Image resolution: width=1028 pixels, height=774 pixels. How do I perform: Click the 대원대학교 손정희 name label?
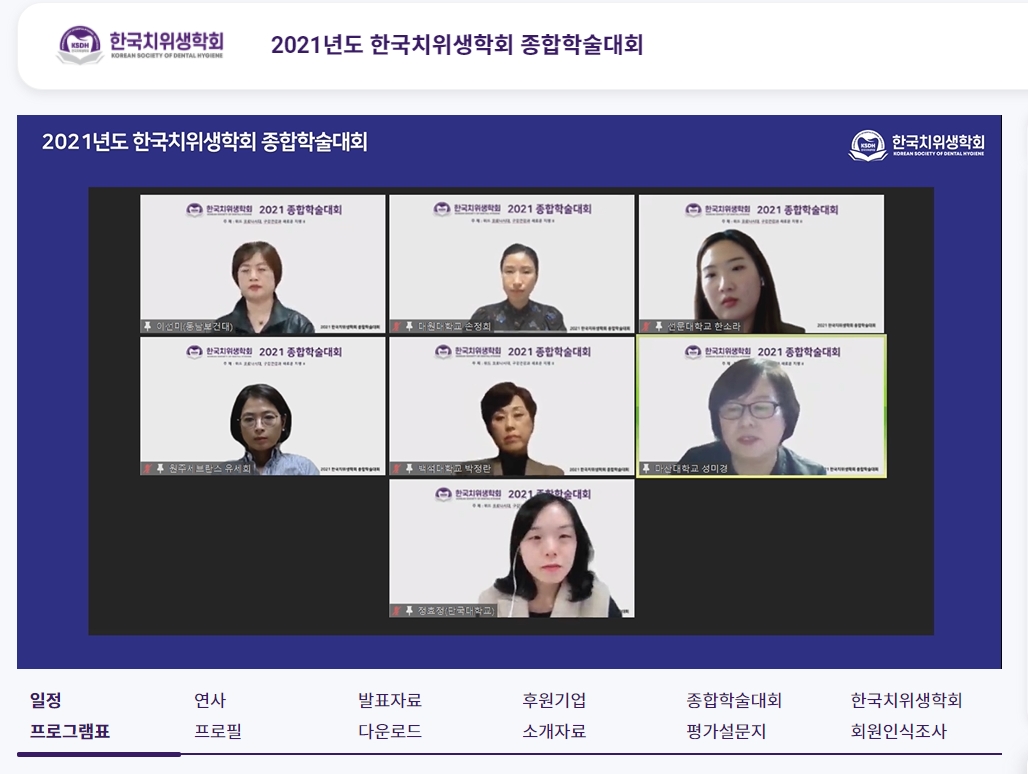point(454,326)
